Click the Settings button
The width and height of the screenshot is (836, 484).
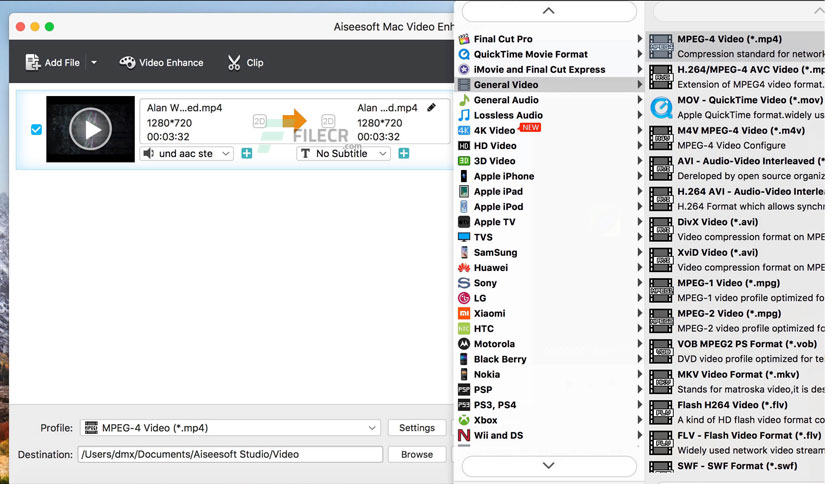point(417,427)
